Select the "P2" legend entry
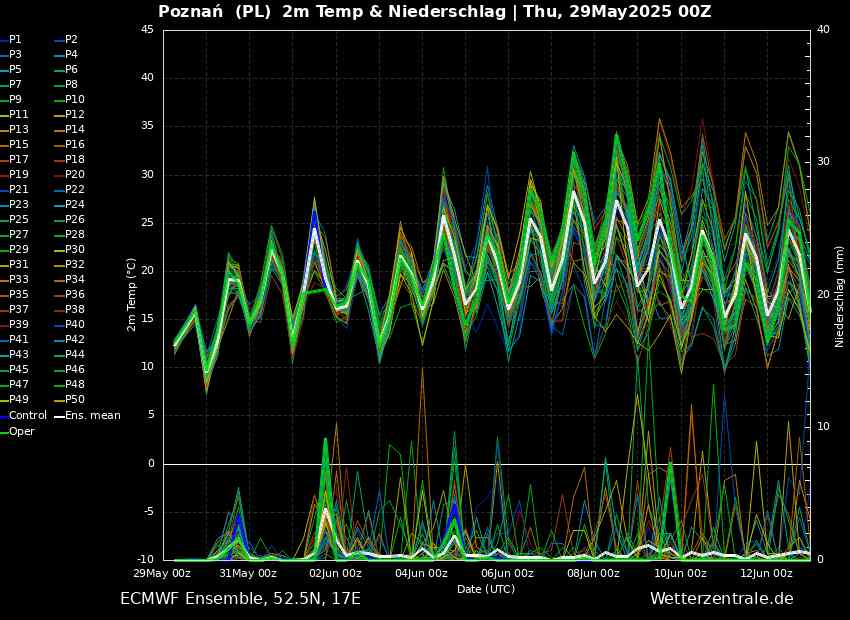 [66, 40]
